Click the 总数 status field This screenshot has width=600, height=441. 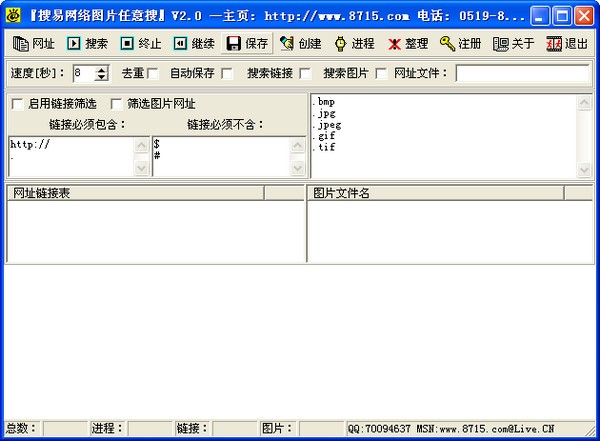pyautogui.click(x=65, y=428)
